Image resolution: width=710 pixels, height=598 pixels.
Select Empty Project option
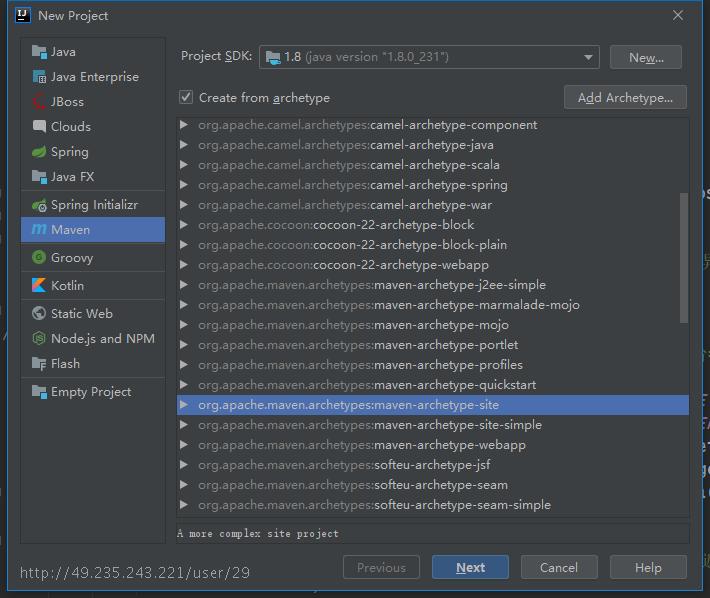tap(93, 392)
